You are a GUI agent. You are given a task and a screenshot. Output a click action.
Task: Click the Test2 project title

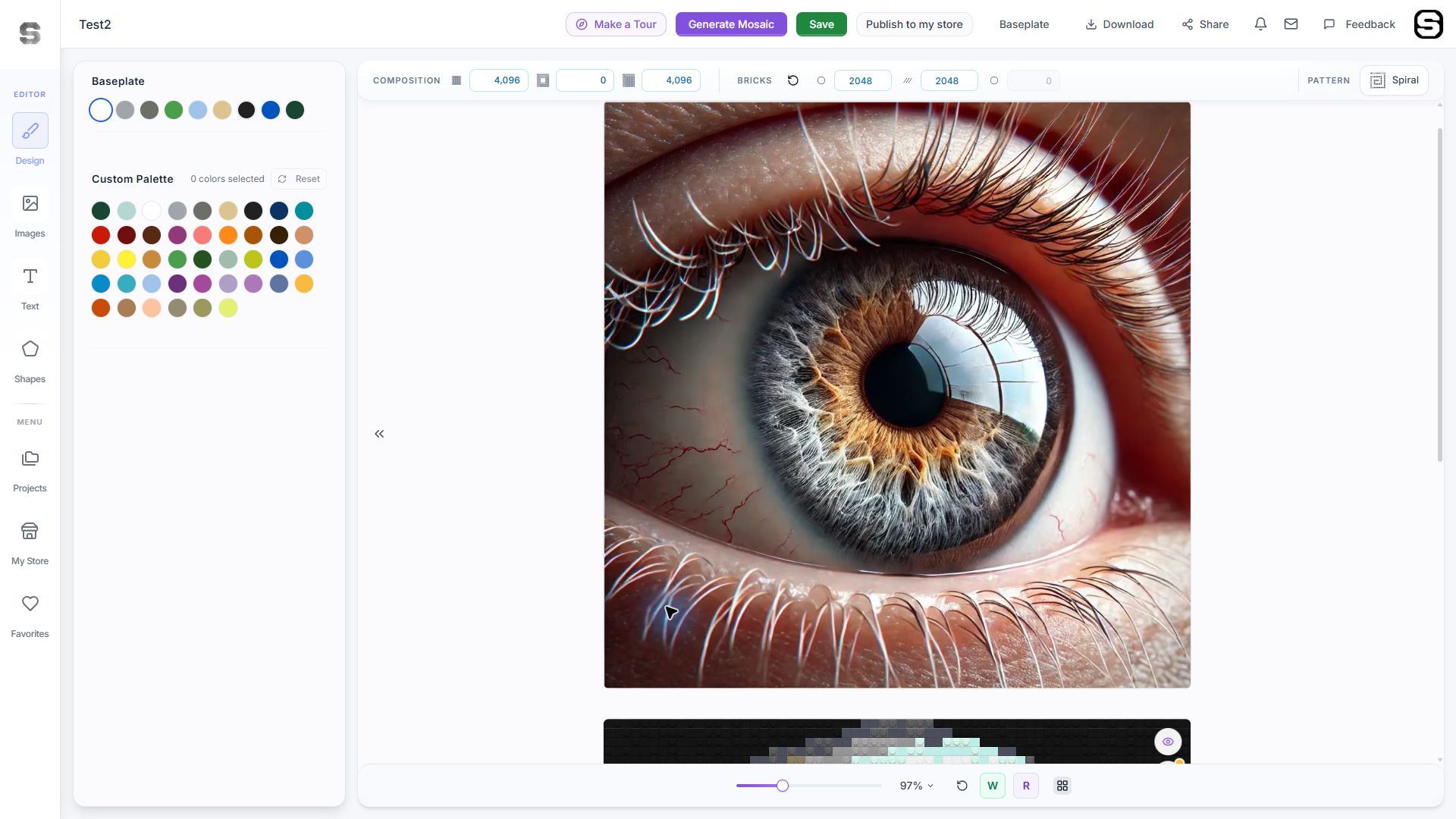[x=95, y=24]
